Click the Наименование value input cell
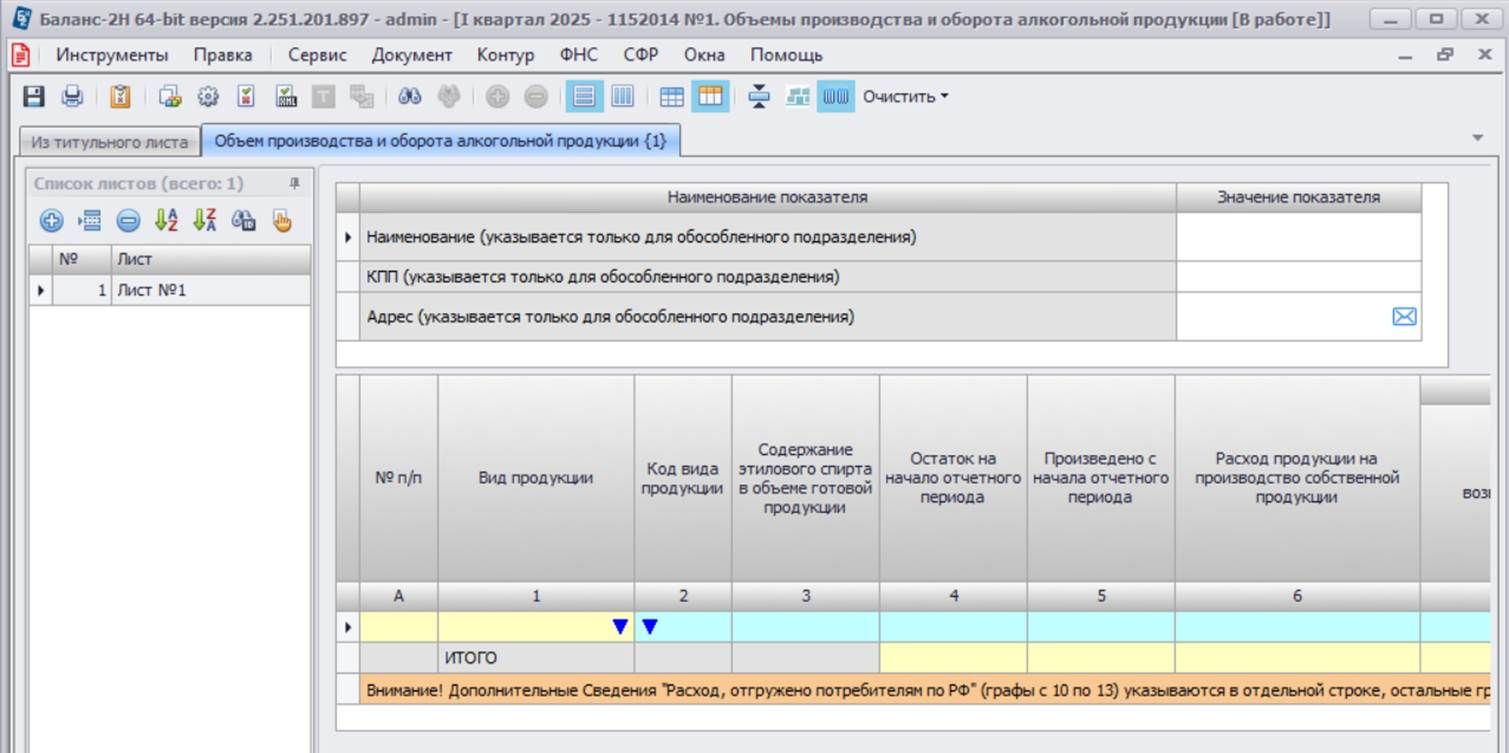1509x753 pixels. click(x=1298, y=237)
